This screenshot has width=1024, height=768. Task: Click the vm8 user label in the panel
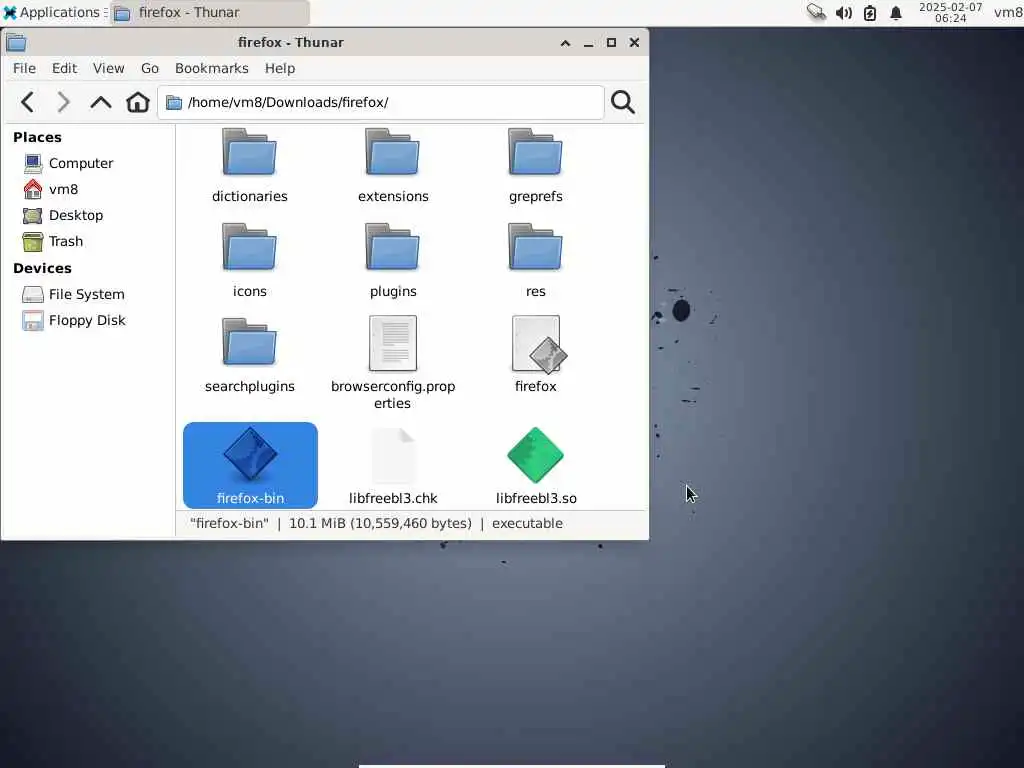(x=1008, y=12)
